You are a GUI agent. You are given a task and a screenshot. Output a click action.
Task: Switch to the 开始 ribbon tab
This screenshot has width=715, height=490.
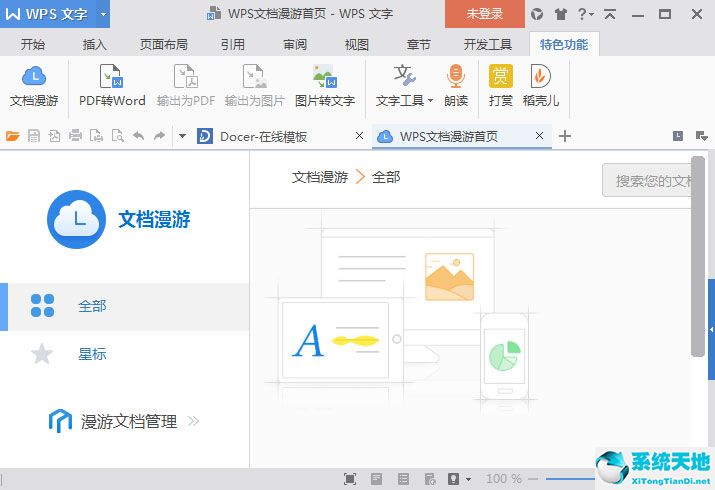pos(33,45)
